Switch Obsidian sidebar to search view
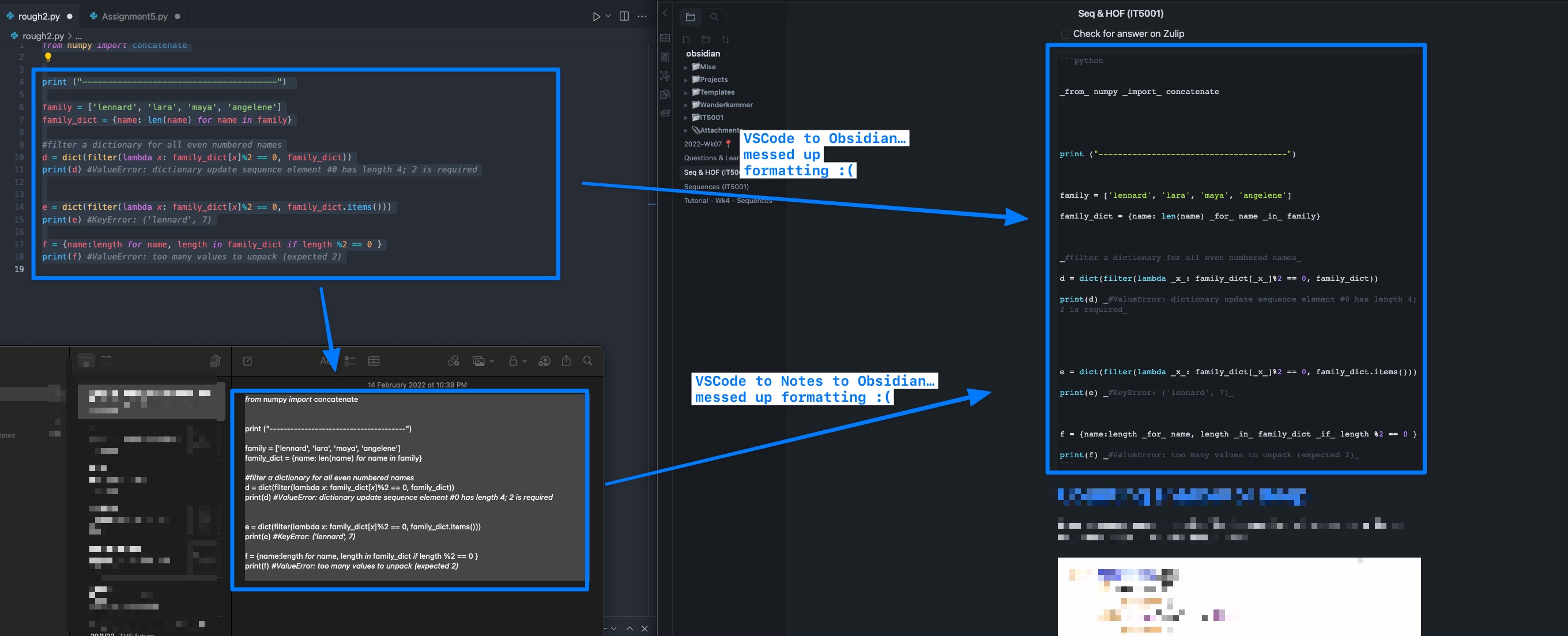Viewport: 1568px width, 636px height. tap(714, 17)
